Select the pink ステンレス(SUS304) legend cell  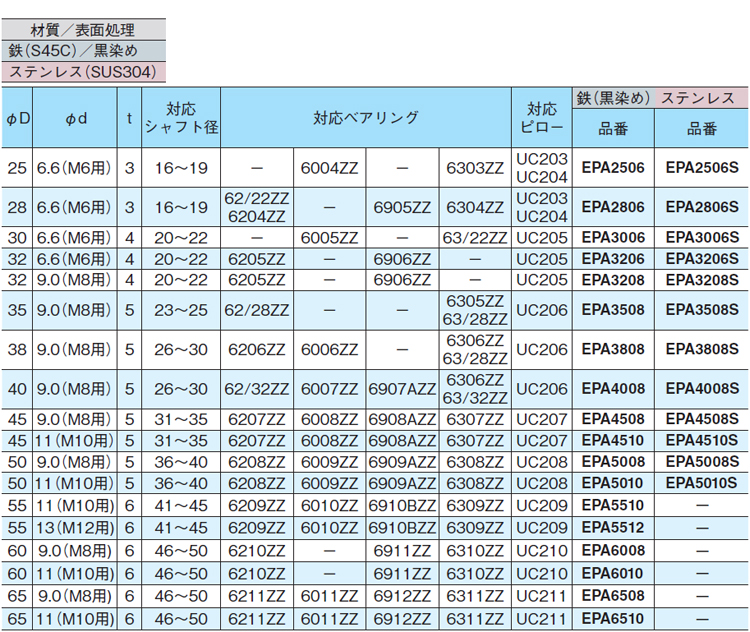[82, 72]
